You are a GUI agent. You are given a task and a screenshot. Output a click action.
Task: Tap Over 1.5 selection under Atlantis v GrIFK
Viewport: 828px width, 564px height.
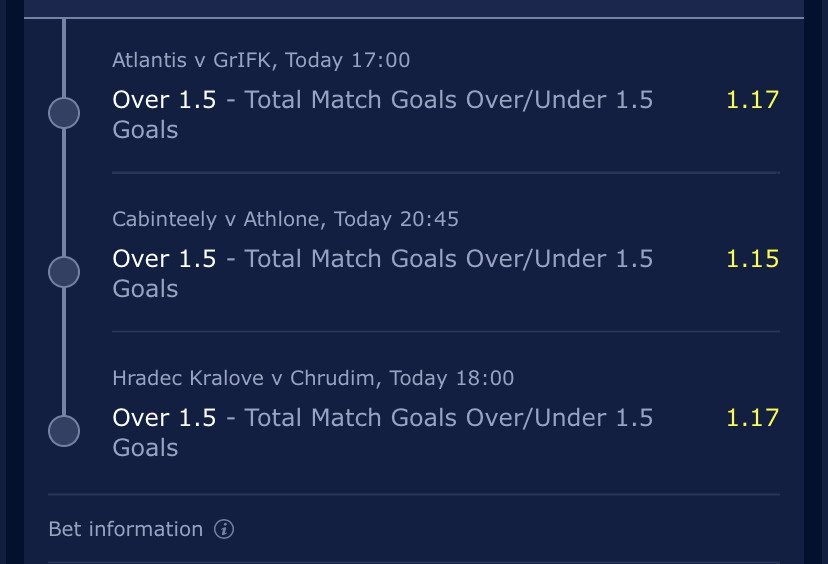pyautogui.click(x=164, y=99)
